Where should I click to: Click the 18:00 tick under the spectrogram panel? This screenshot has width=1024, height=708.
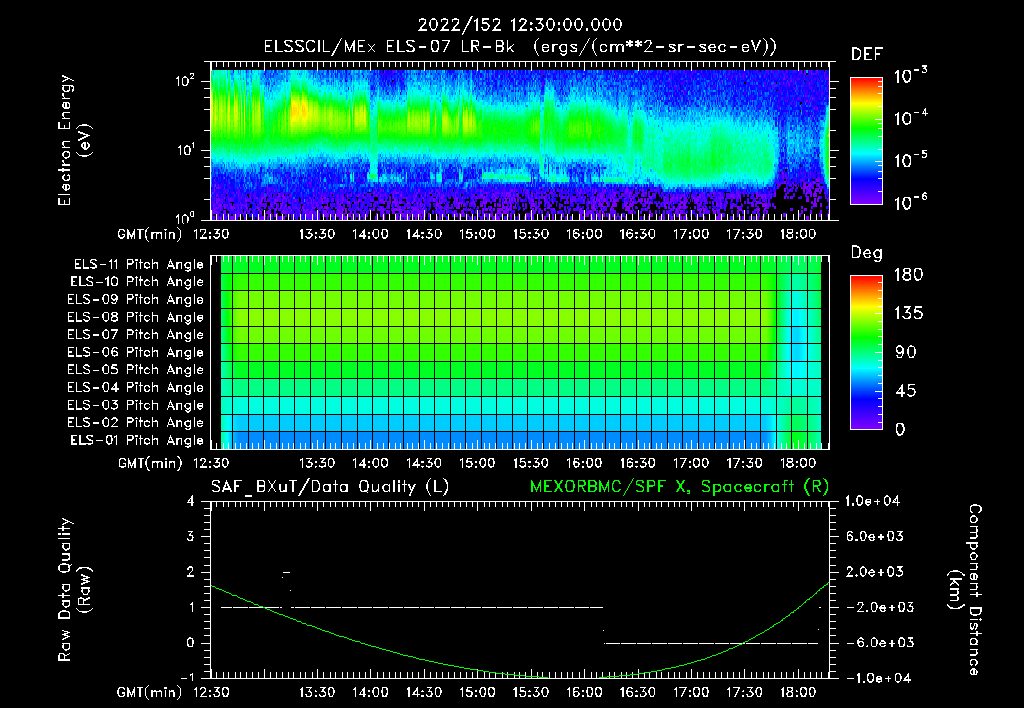click(797, 234)
